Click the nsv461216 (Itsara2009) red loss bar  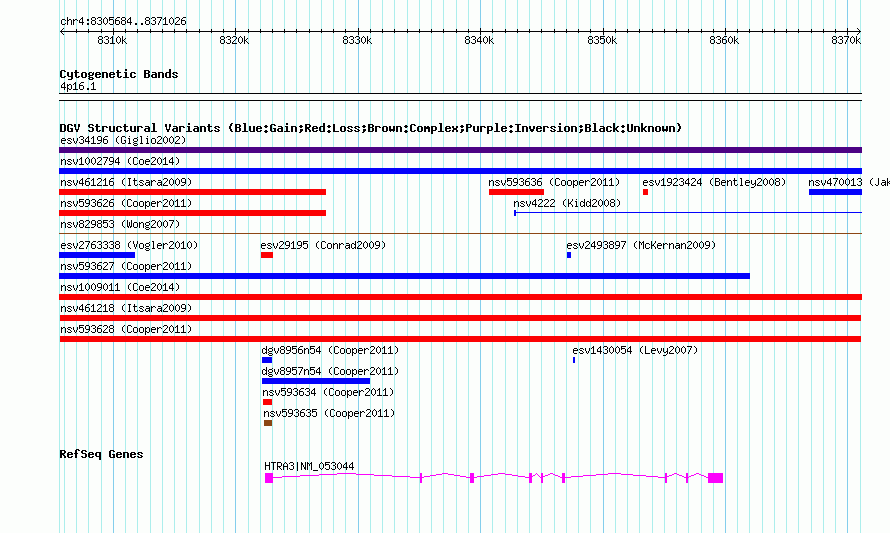[192, 192]
